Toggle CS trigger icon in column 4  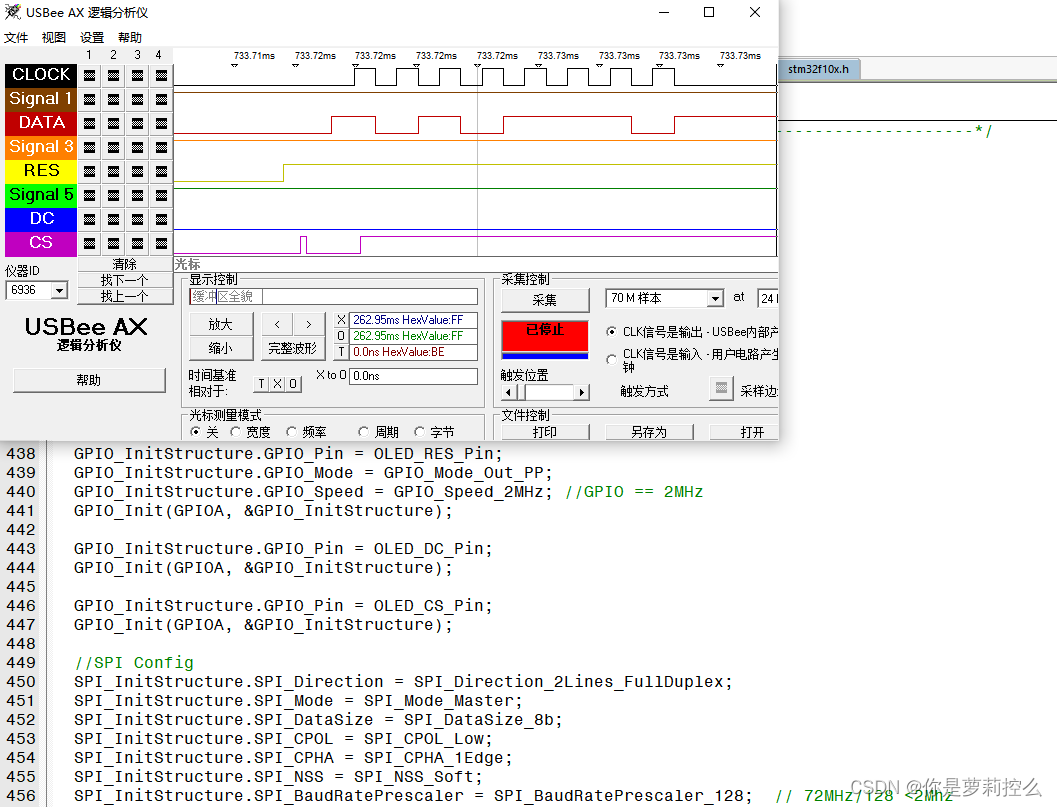[x=161, y=243]
